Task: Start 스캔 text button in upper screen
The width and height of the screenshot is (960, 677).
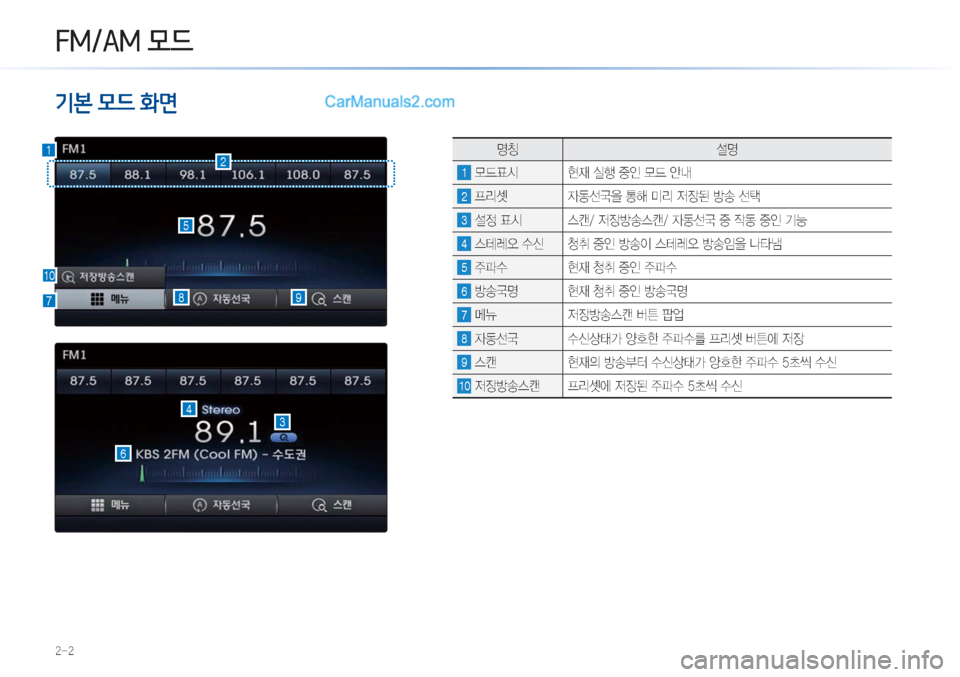Action: pos(342,299)
